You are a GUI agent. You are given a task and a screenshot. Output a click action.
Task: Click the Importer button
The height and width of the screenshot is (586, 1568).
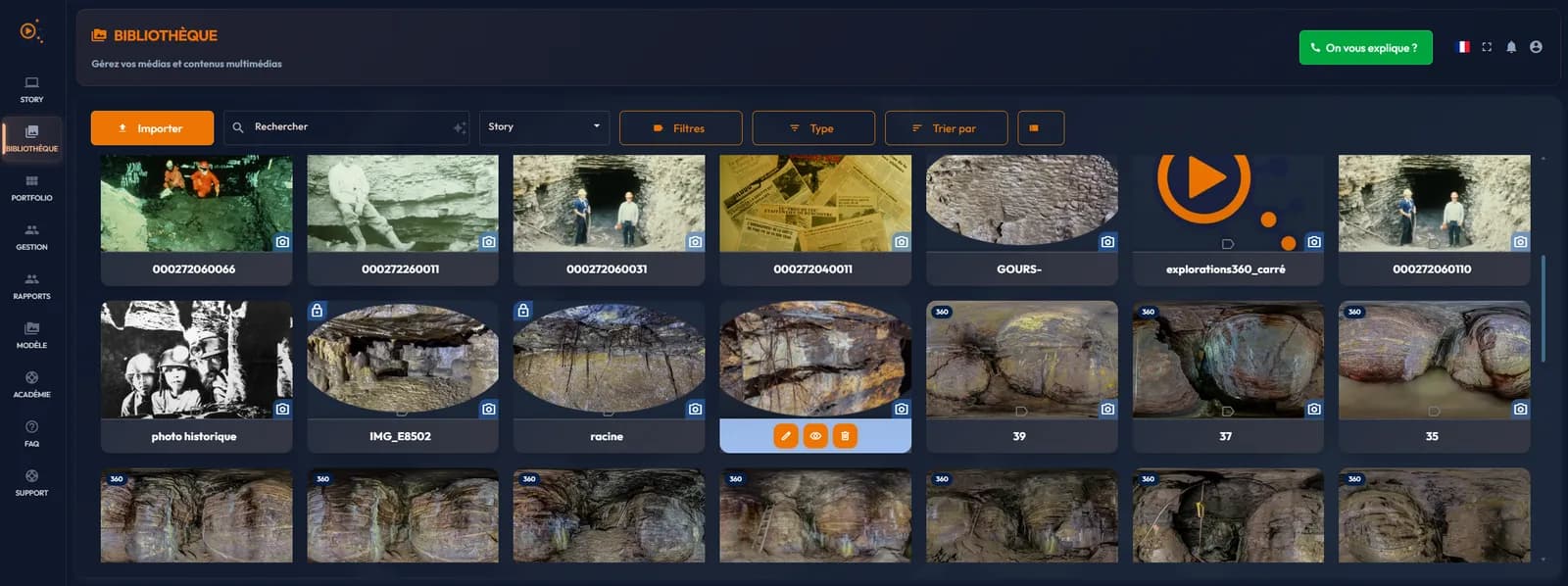point(152,128)
